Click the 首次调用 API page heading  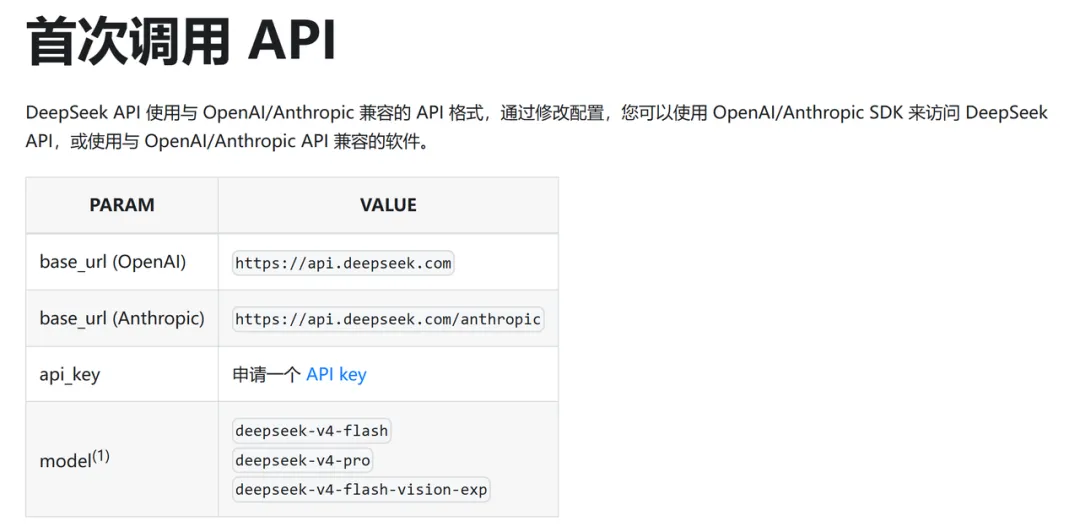tap(180, 41)
